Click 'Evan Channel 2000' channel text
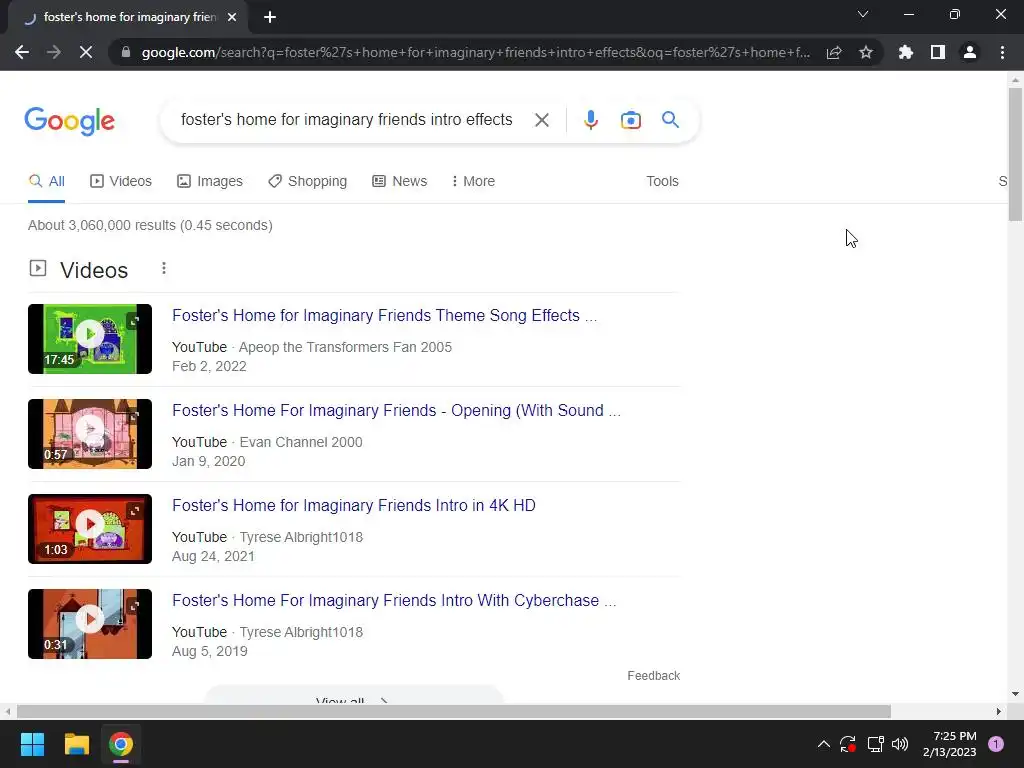Image resolution: width=1024 pixels, height=768 pixels. [301, 442]
